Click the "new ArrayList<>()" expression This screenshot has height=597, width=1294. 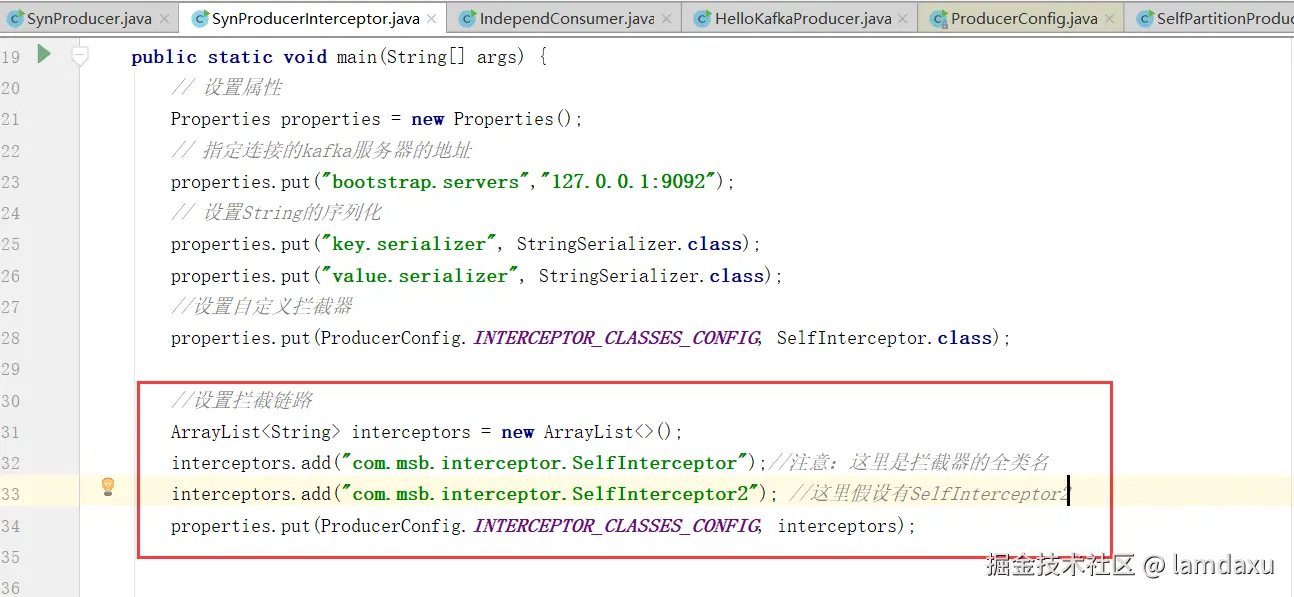[586, 432]
